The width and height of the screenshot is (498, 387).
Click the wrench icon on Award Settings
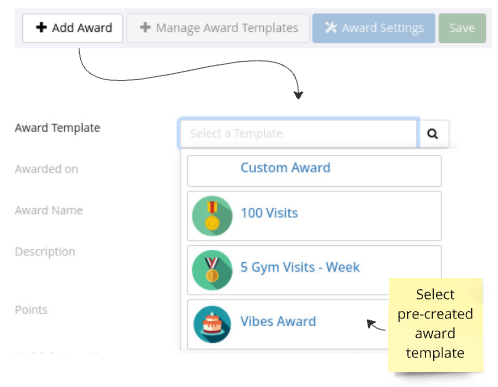click(331, 28)
